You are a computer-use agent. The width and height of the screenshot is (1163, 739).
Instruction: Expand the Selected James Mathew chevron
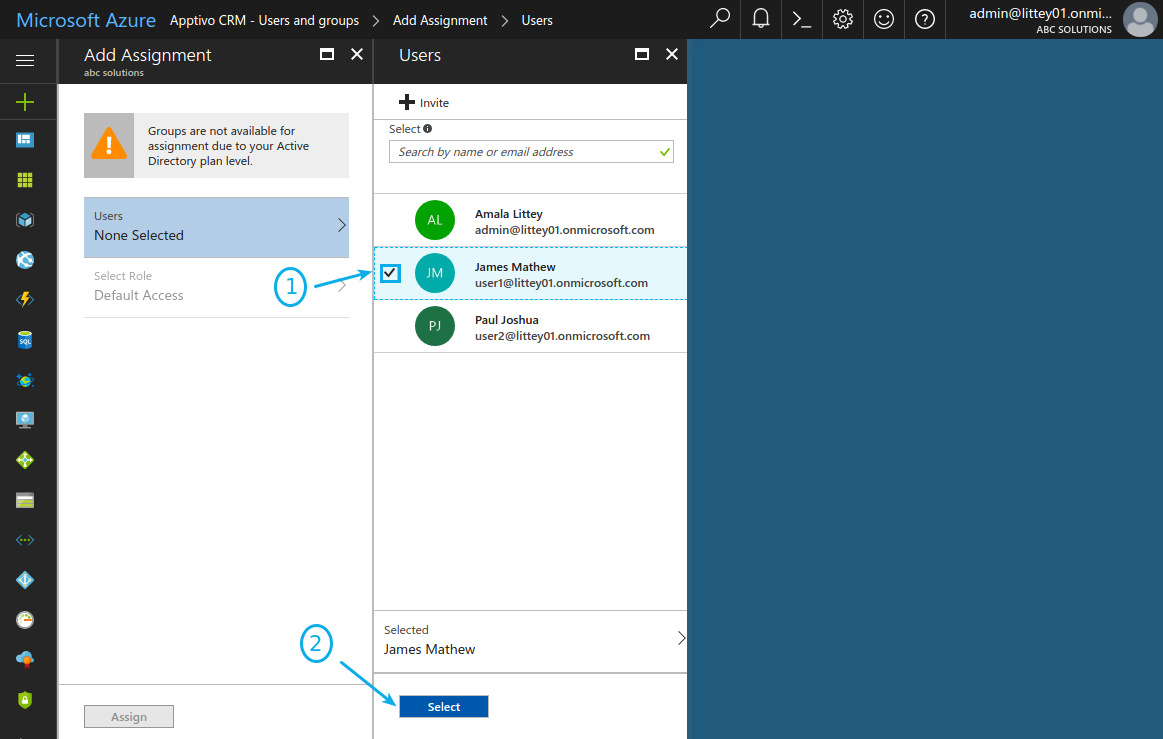coord(681,638)
